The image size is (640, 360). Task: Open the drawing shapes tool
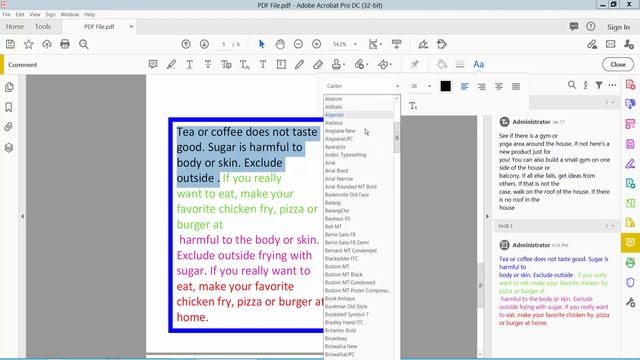pyautogui.click(x=383, y=64)
